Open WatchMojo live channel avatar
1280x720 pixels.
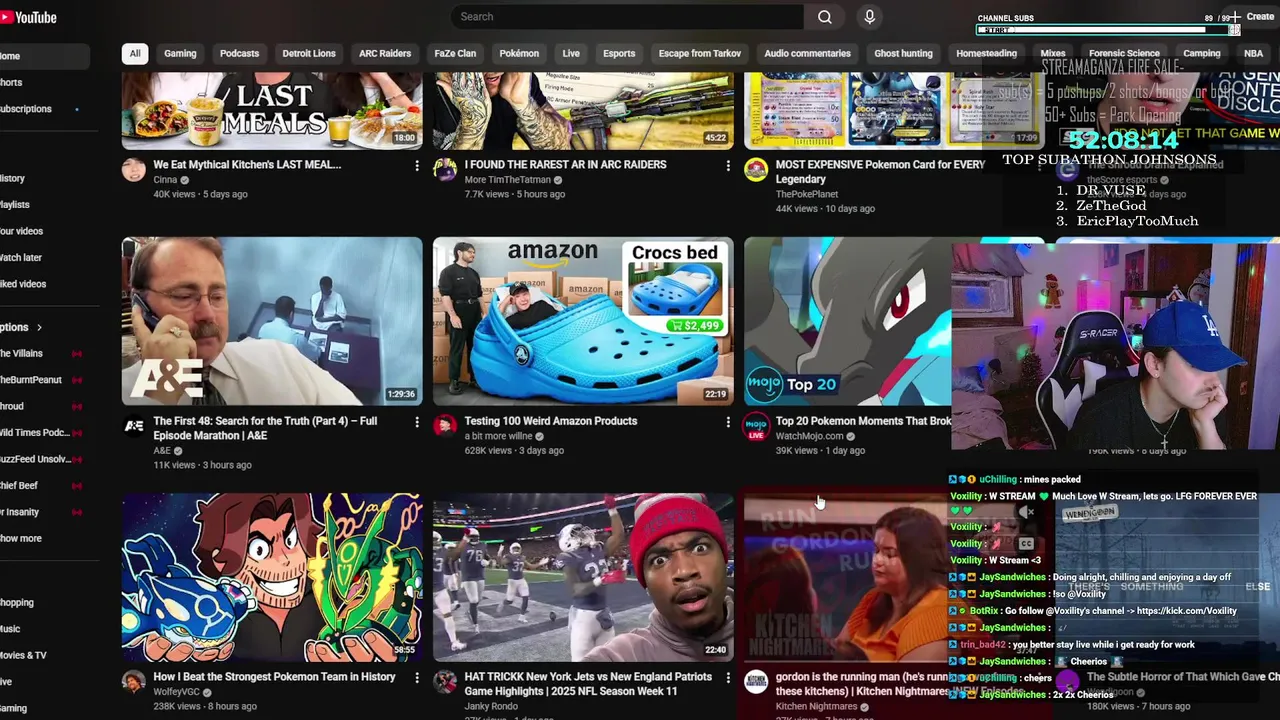[756, 426]
